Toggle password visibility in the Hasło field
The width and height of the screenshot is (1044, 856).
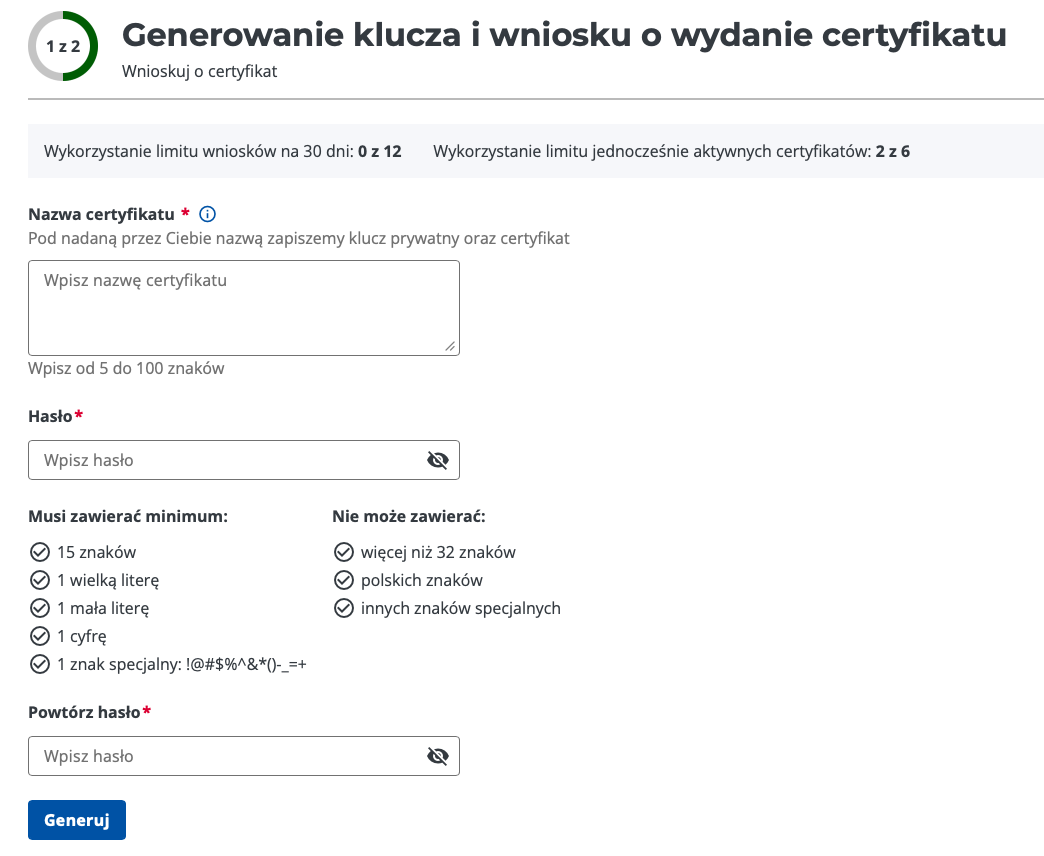point(437,460)
